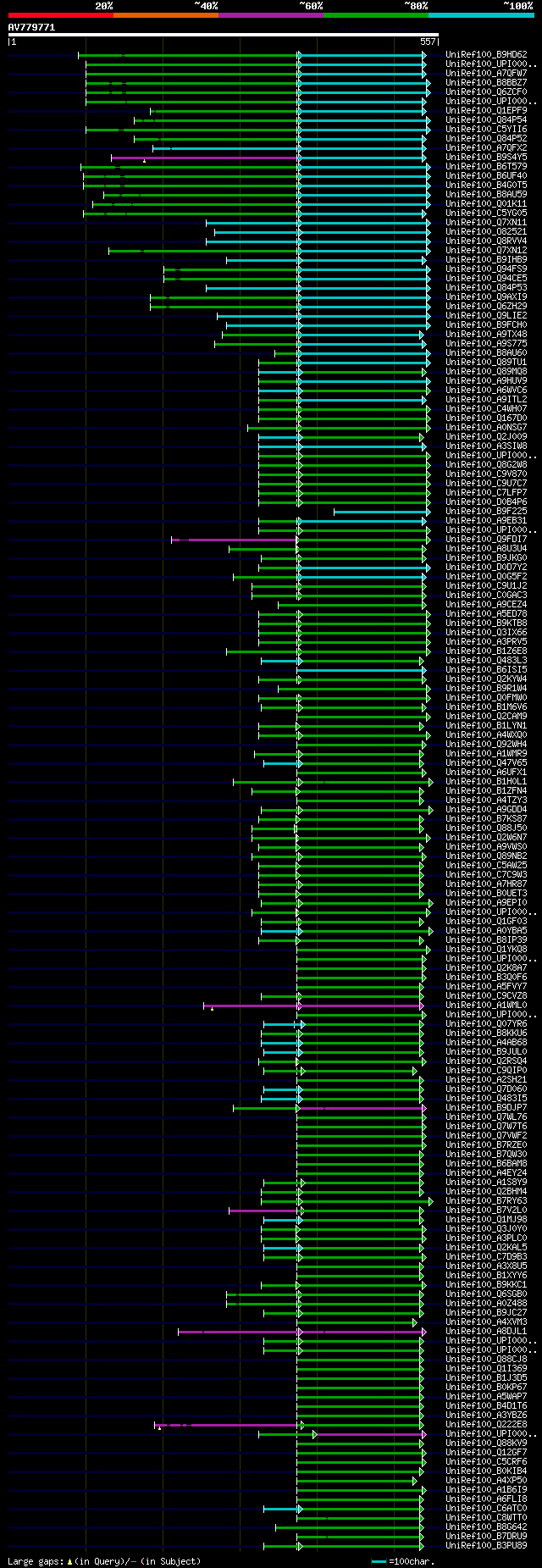Select hit UniRef100_B9KTB8
542x1568 pixels.
point(486,623)
